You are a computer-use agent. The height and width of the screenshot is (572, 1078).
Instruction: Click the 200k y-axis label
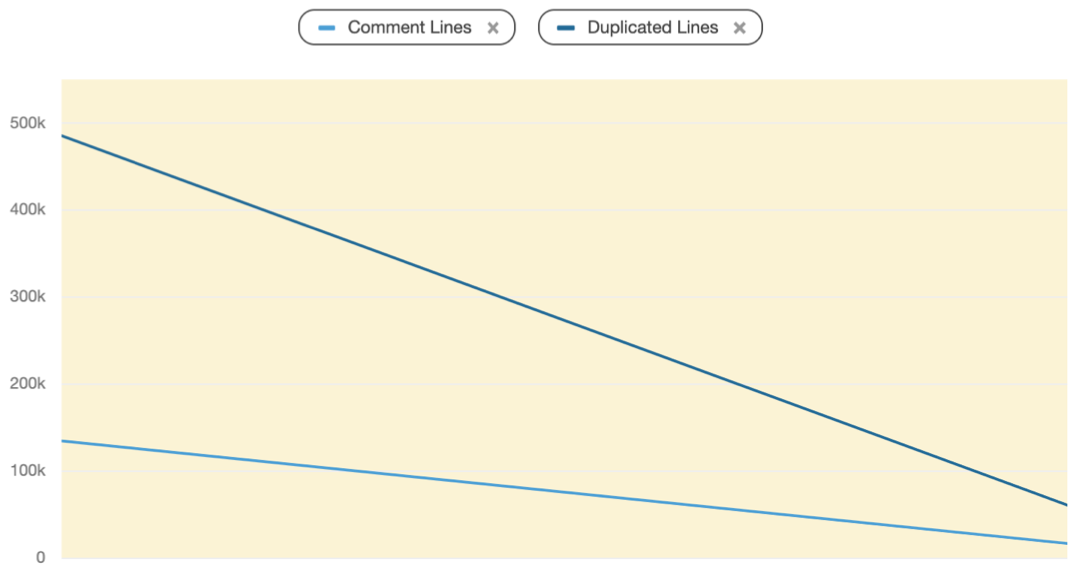(27, 384)
